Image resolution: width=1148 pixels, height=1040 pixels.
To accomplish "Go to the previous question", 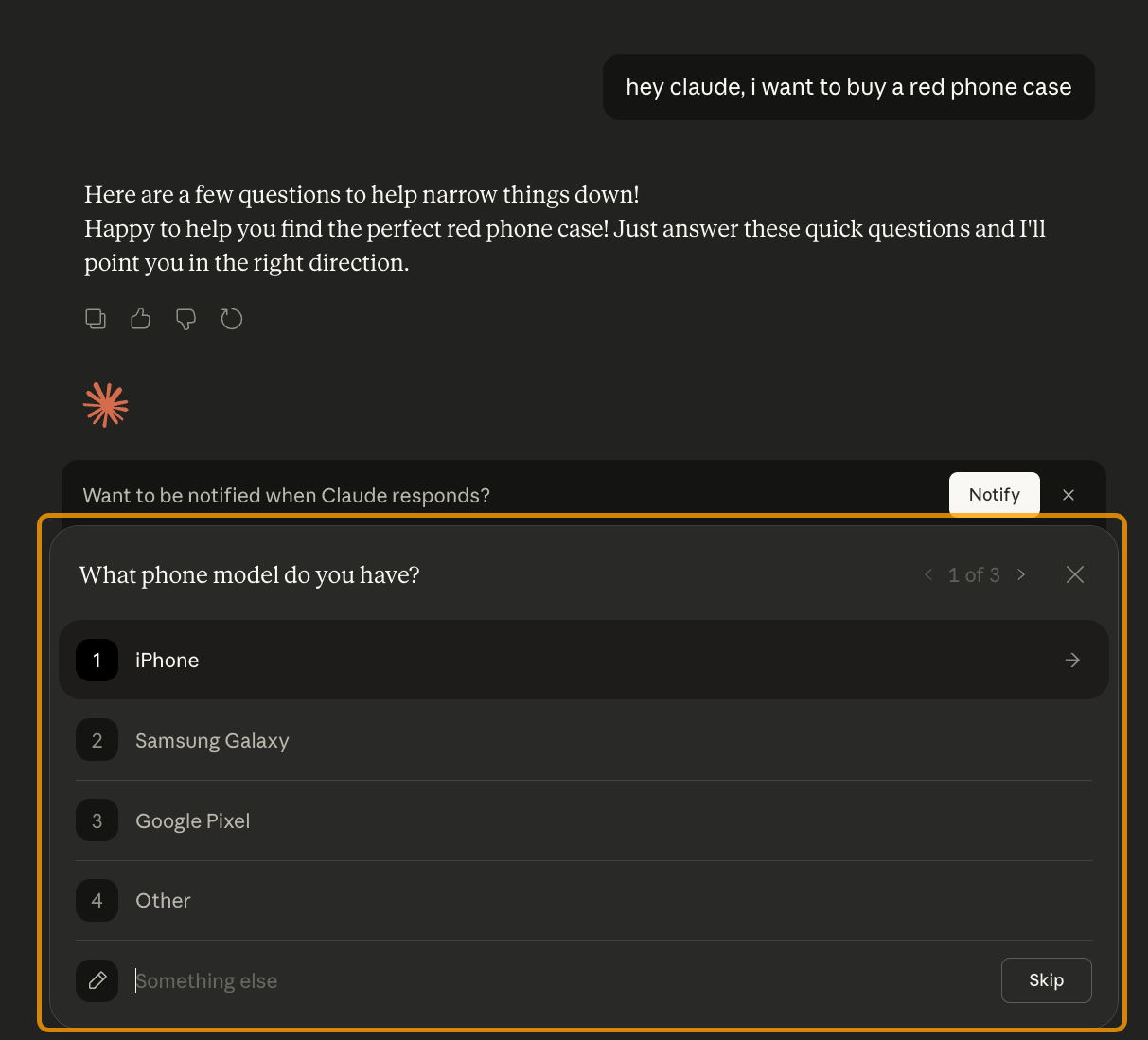I will (x=928, y=574).
